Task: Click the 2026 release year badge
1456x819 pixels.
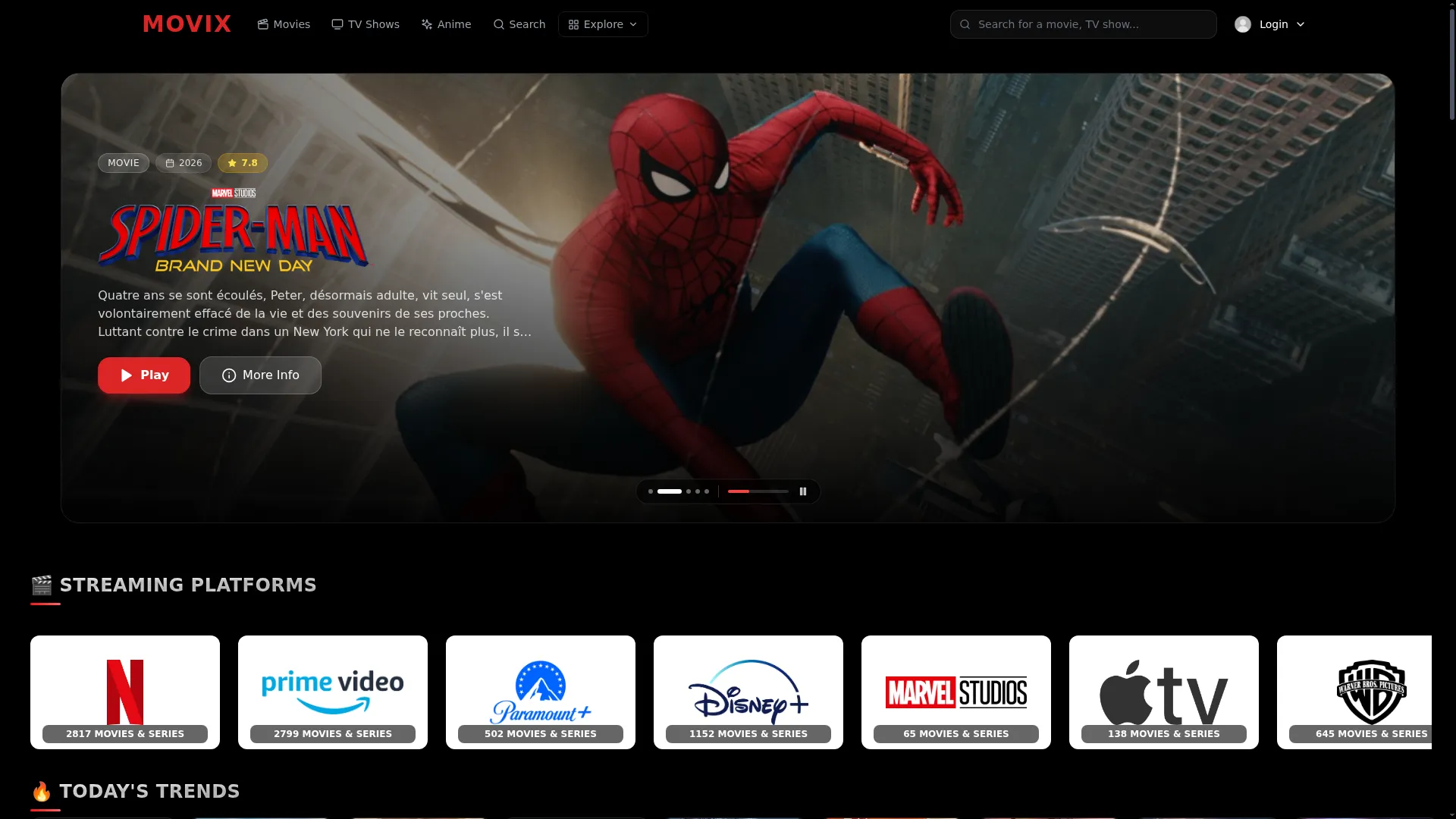Action: pos(184,163)
